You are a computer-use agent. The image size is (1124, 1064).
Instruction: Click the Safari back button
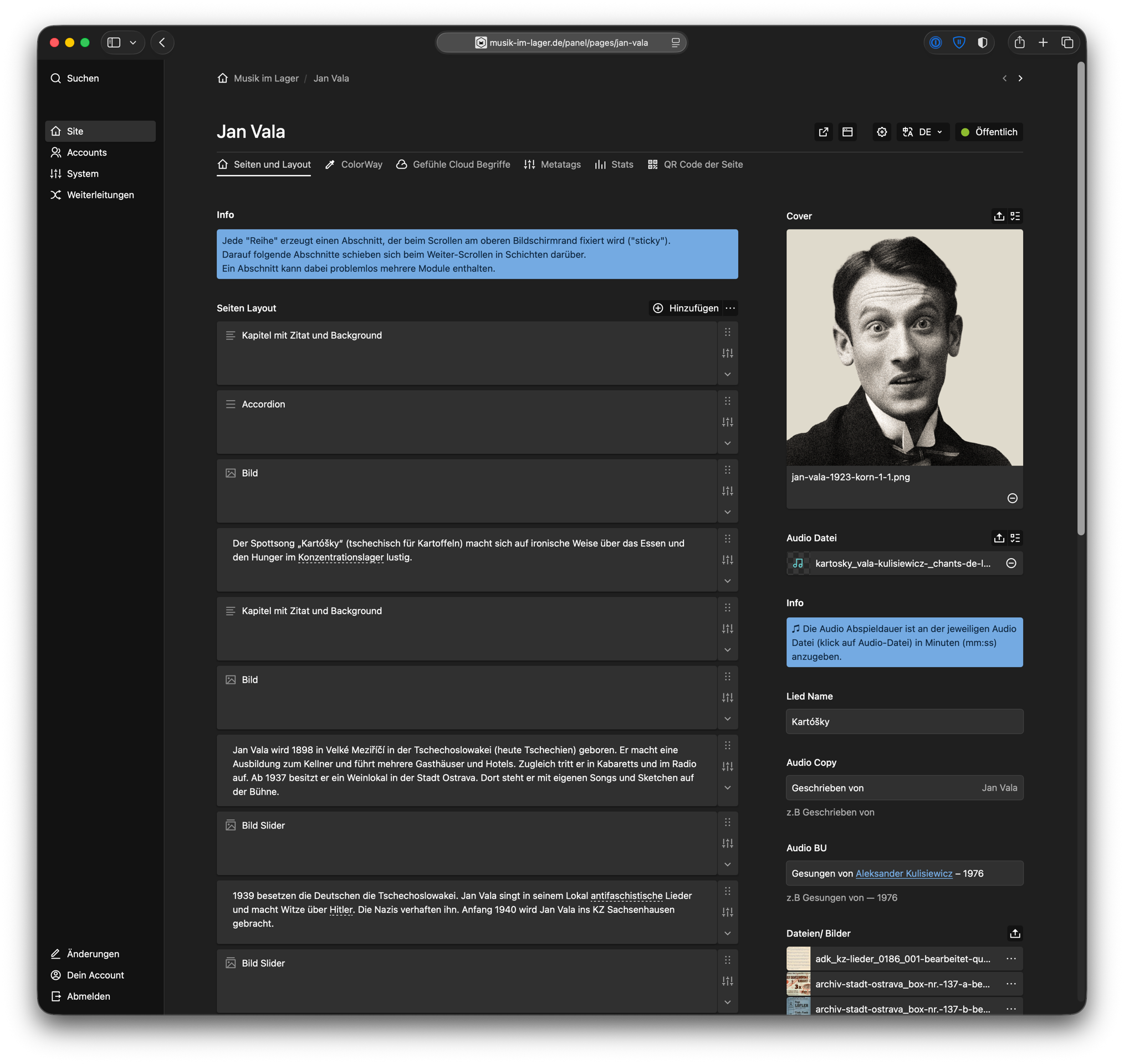tap(162, 43)
